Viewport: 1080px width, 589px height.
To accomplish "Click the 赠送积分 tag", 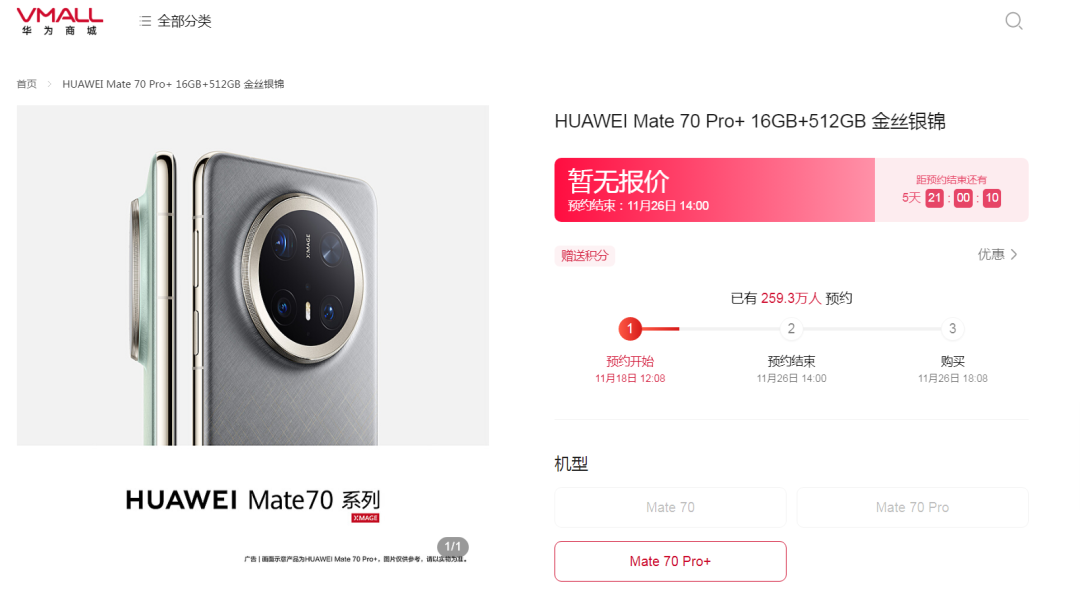I will tap(585, 256).
